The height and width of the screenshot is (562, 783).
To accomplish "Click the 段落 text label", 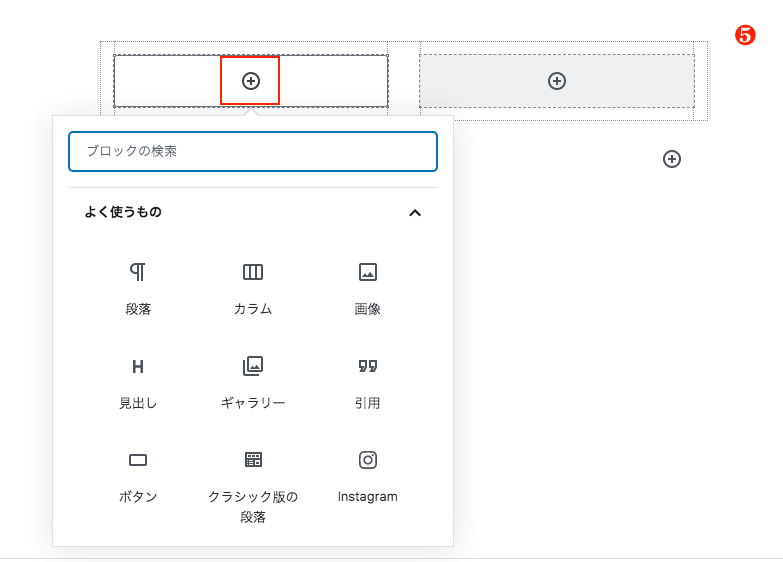I will (x=138, y=309).
